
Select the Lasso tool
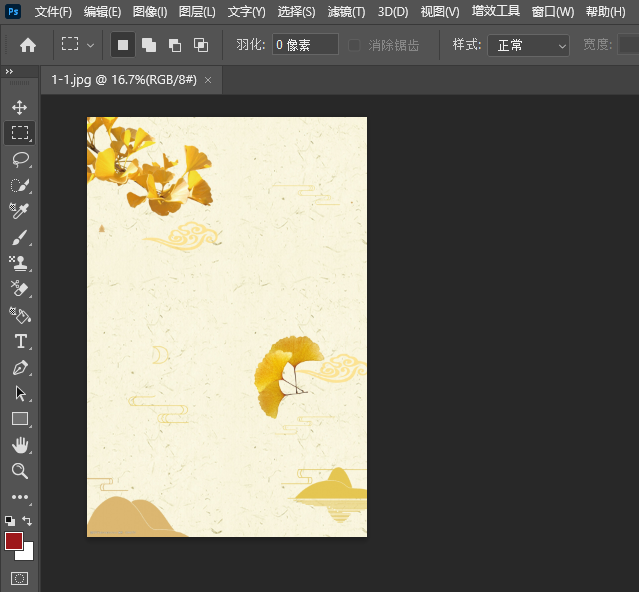pyautogui.click(x=20, y=159)
